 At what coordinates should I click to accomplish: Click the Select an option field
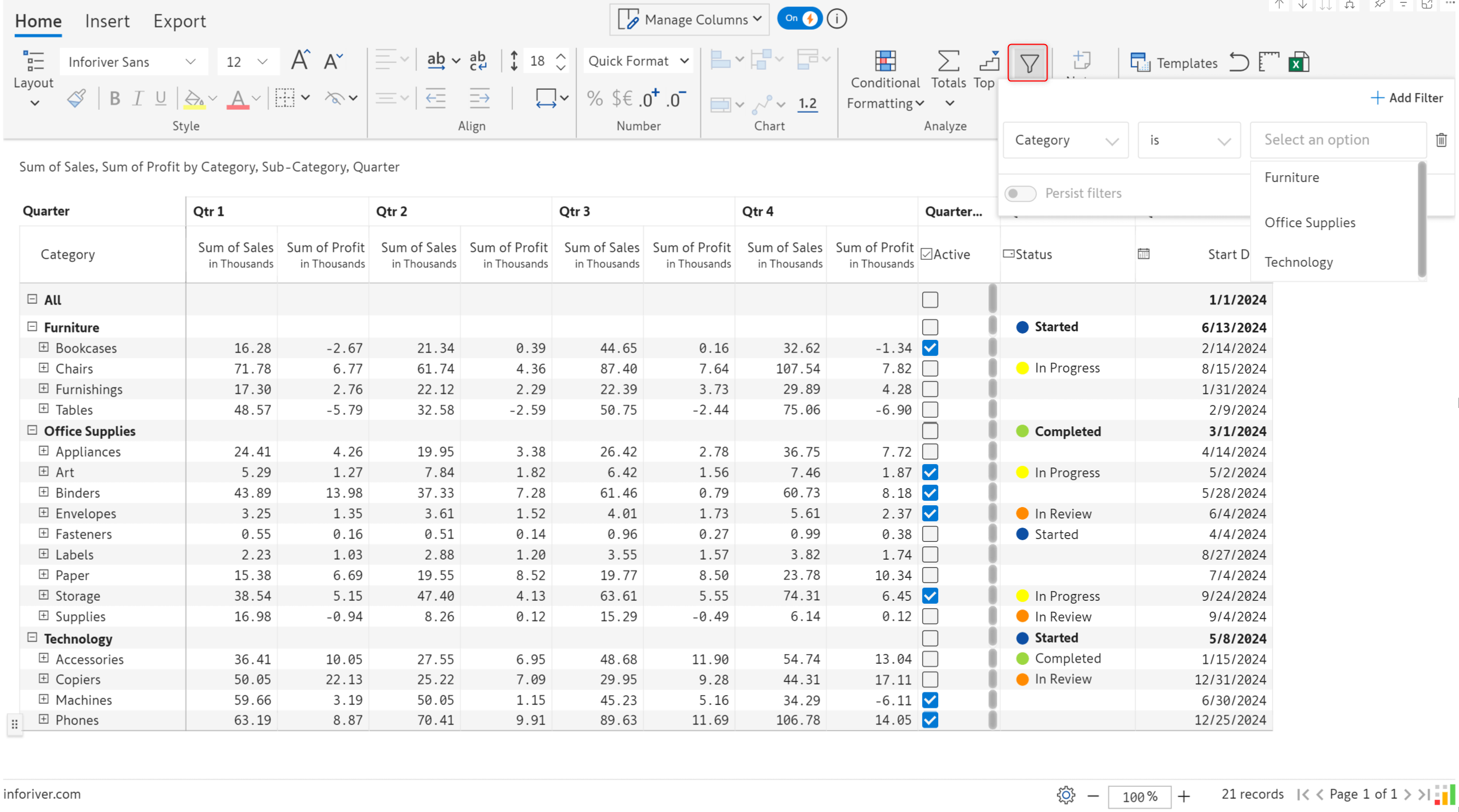(x=1337, y=140)
